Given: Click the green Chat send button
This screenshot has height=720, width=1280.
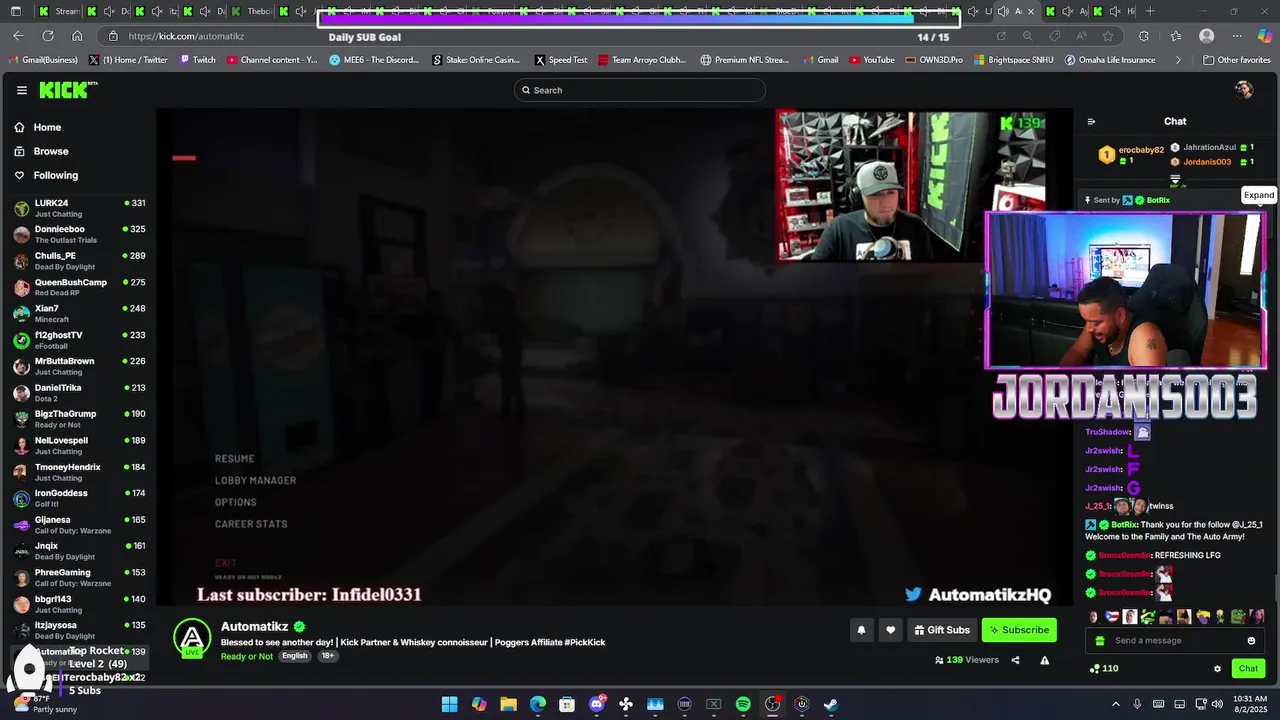Looking at the screenshot, I should click(1248, 669).
